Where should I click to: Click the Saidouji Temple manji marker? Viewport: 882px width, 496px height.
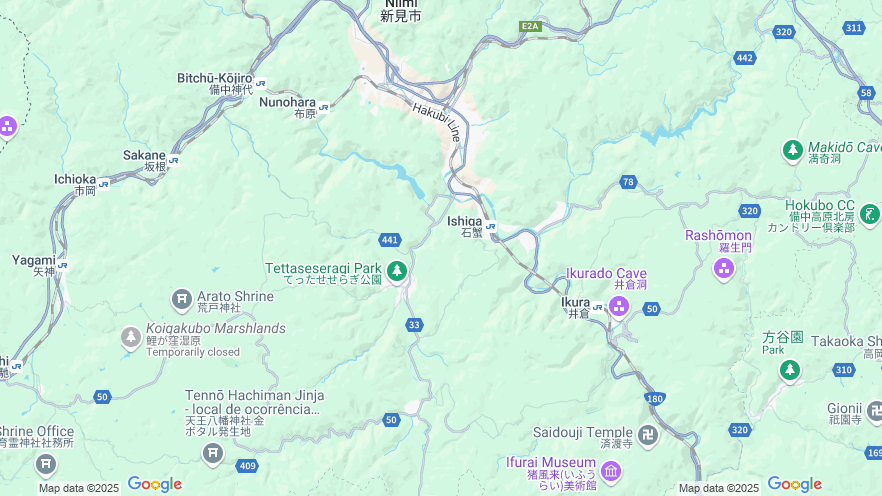coord(648,435)
